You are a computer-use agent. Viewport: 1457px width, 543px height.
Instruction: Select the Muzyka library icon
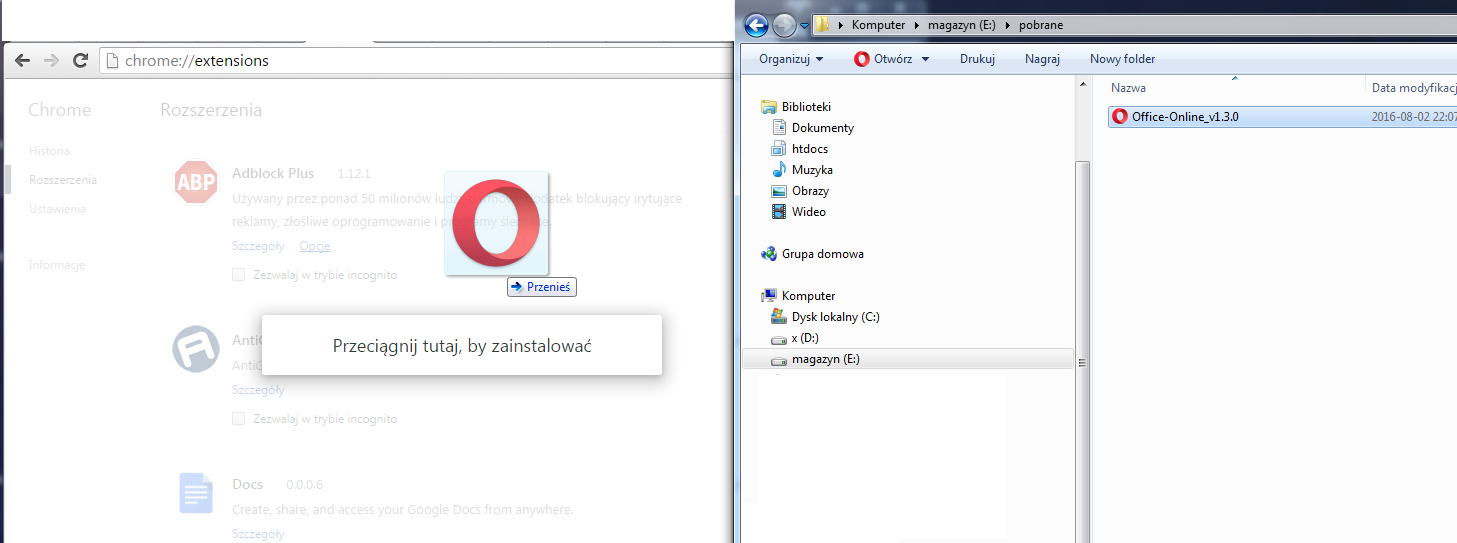click(x=780, y=170)
